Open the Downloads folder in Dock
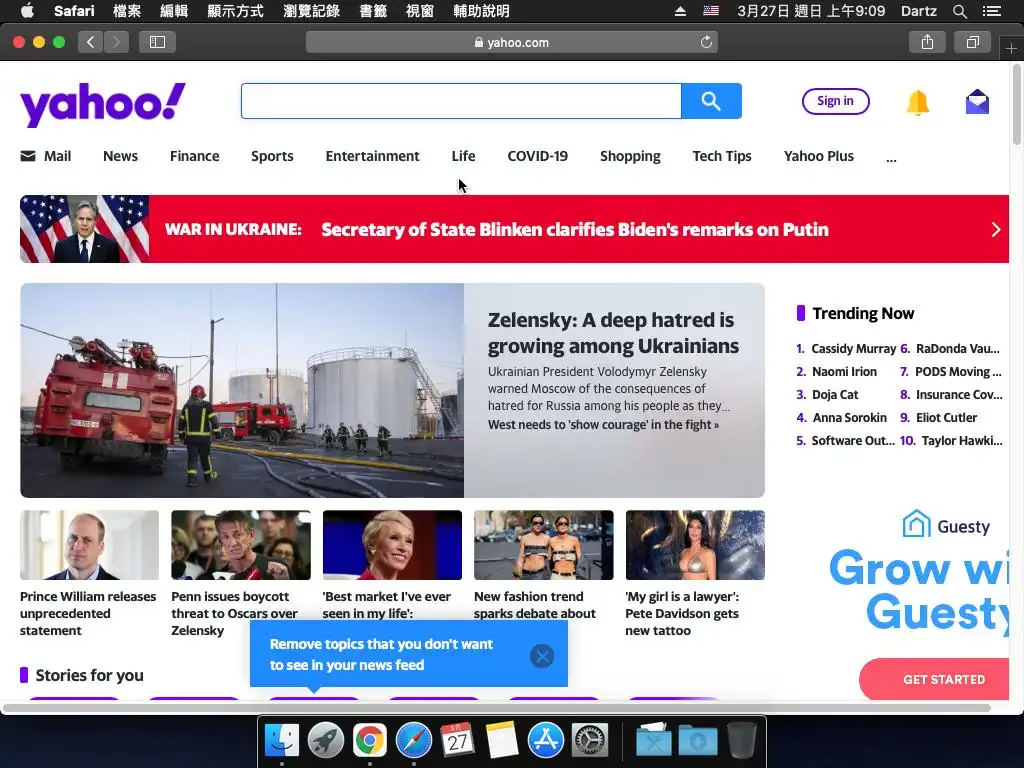This screenshot has height=768, width=1024. [697, 741]
